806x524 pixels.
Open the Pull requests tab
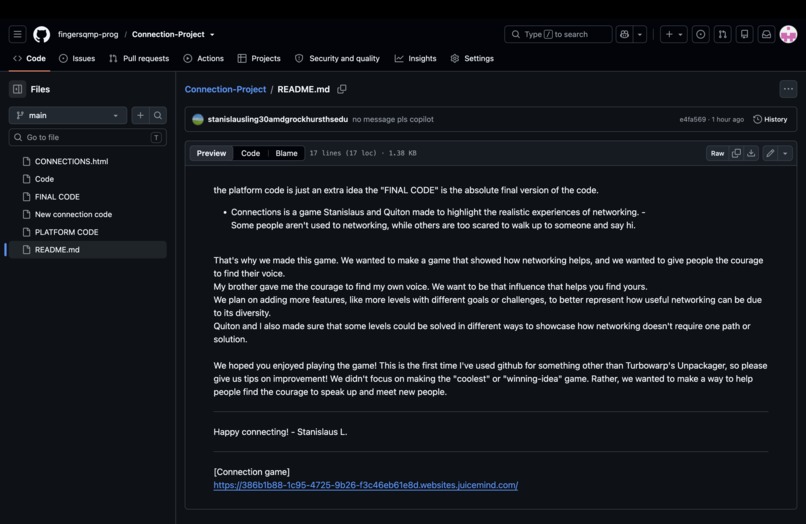pyautogui.click(x=139, y=59)
